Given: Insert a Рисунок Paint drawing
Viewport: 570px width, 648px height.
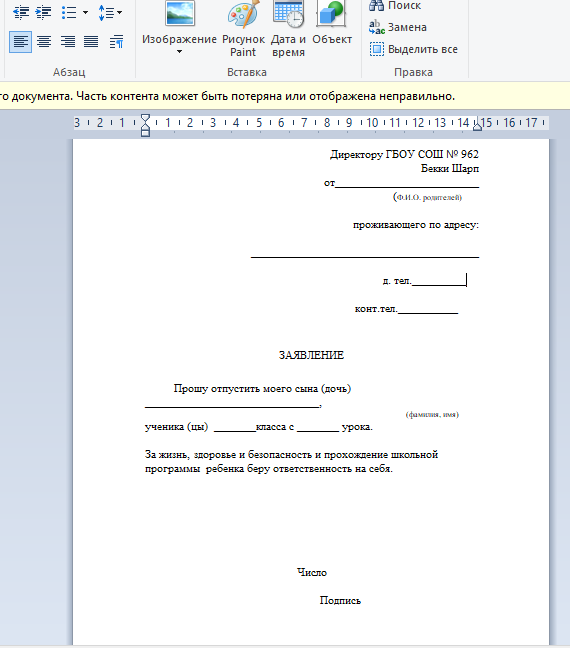Looking at the screenshot, I should pos(243,29).
